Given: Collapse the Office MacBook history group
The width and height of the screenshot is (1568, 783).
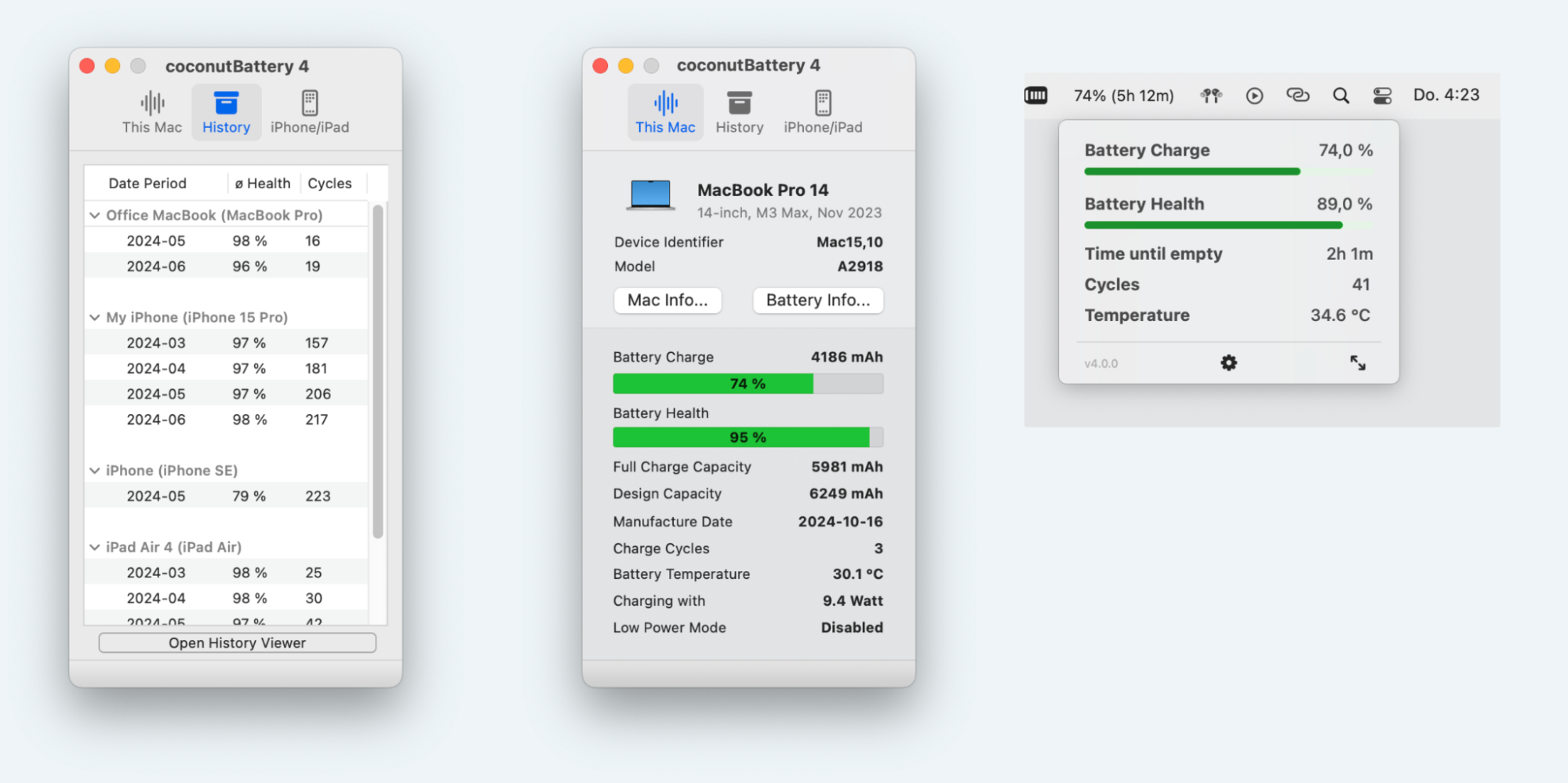Looking at the screenshot, I should (x=95, y=215).
